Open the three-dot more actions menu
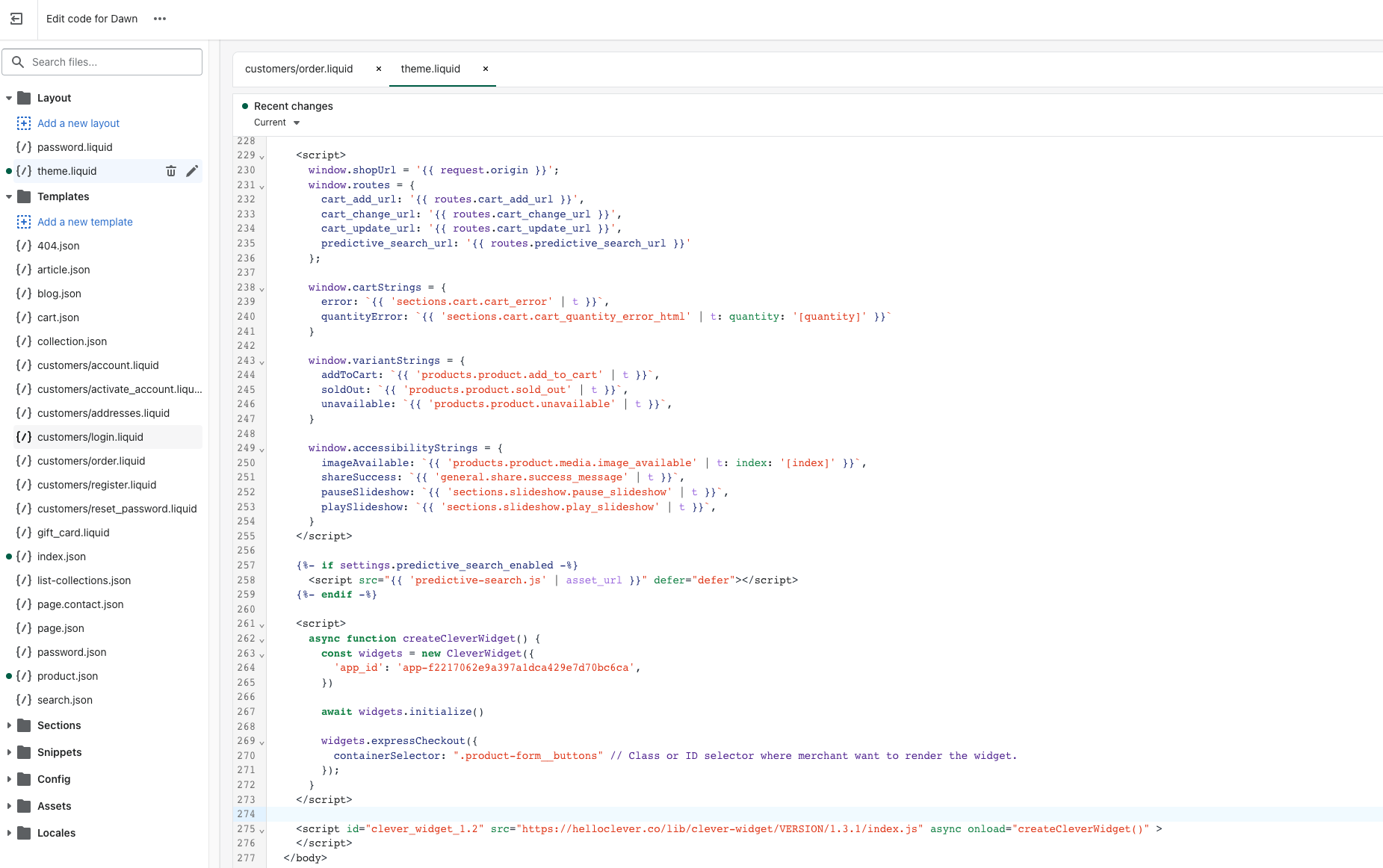1383x868 pixels. (160, 19)
